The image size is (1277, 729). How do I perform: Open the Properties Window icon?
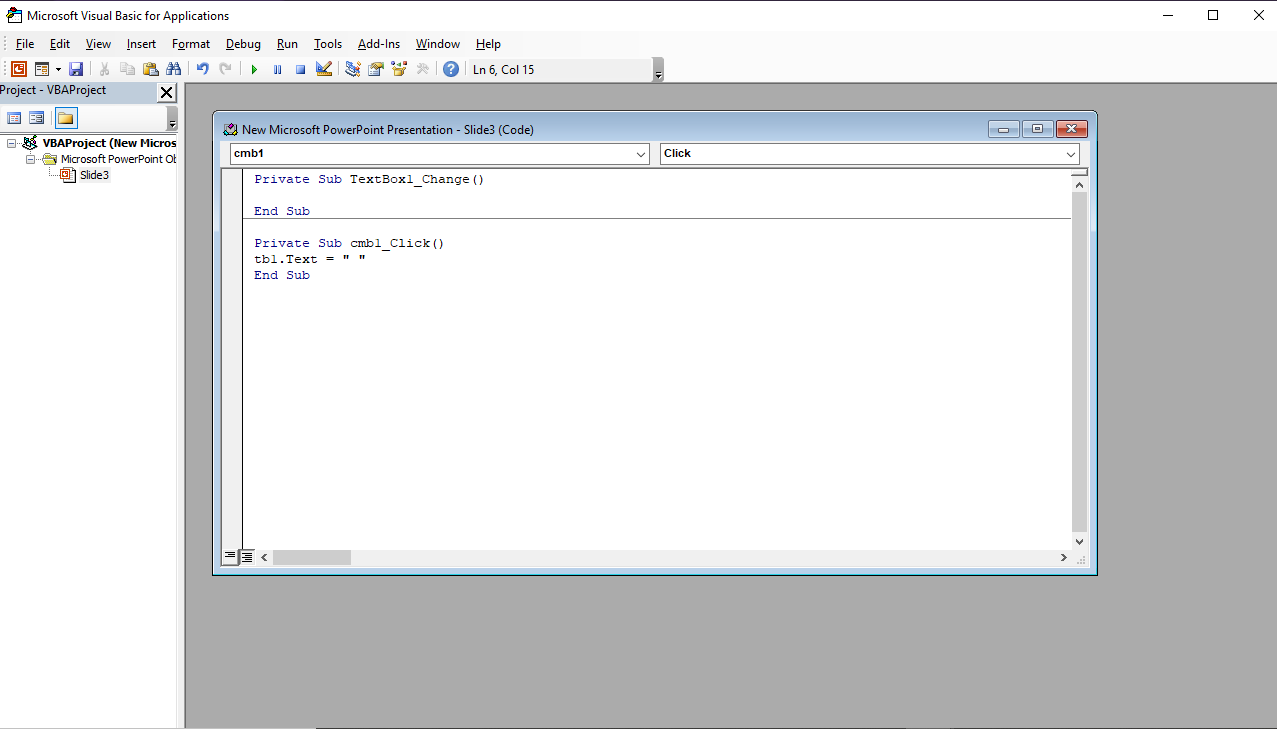376,69
